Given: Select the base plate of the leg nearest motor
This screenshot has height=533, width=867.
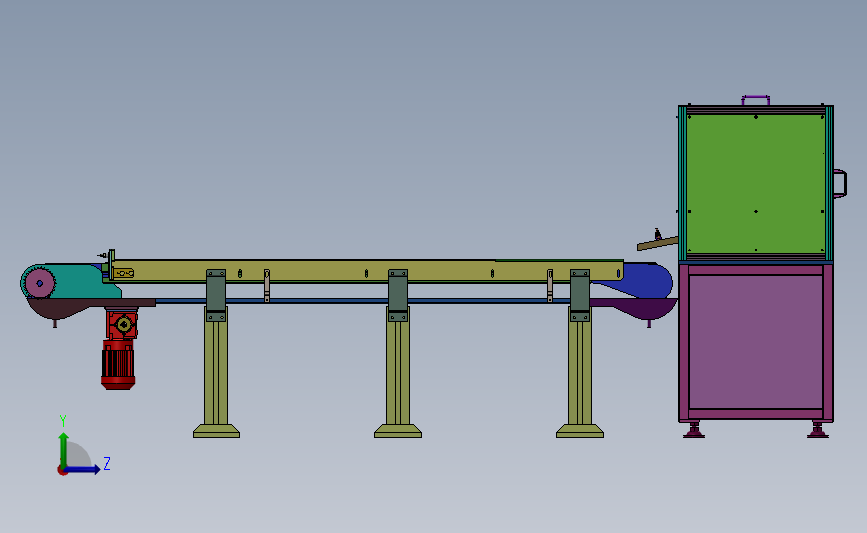Looking at the screenshot, I should point(216,431).
